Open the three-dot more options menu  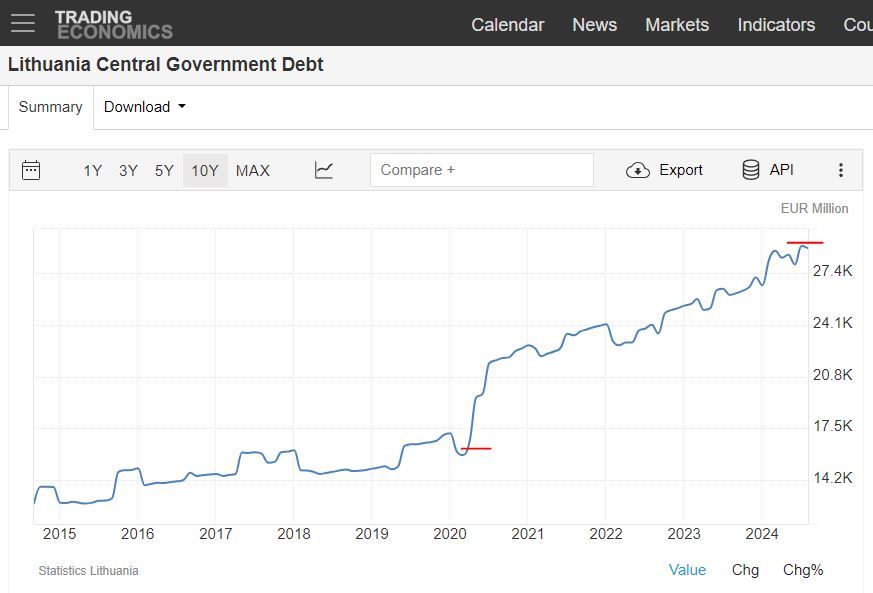coord(841,170)
